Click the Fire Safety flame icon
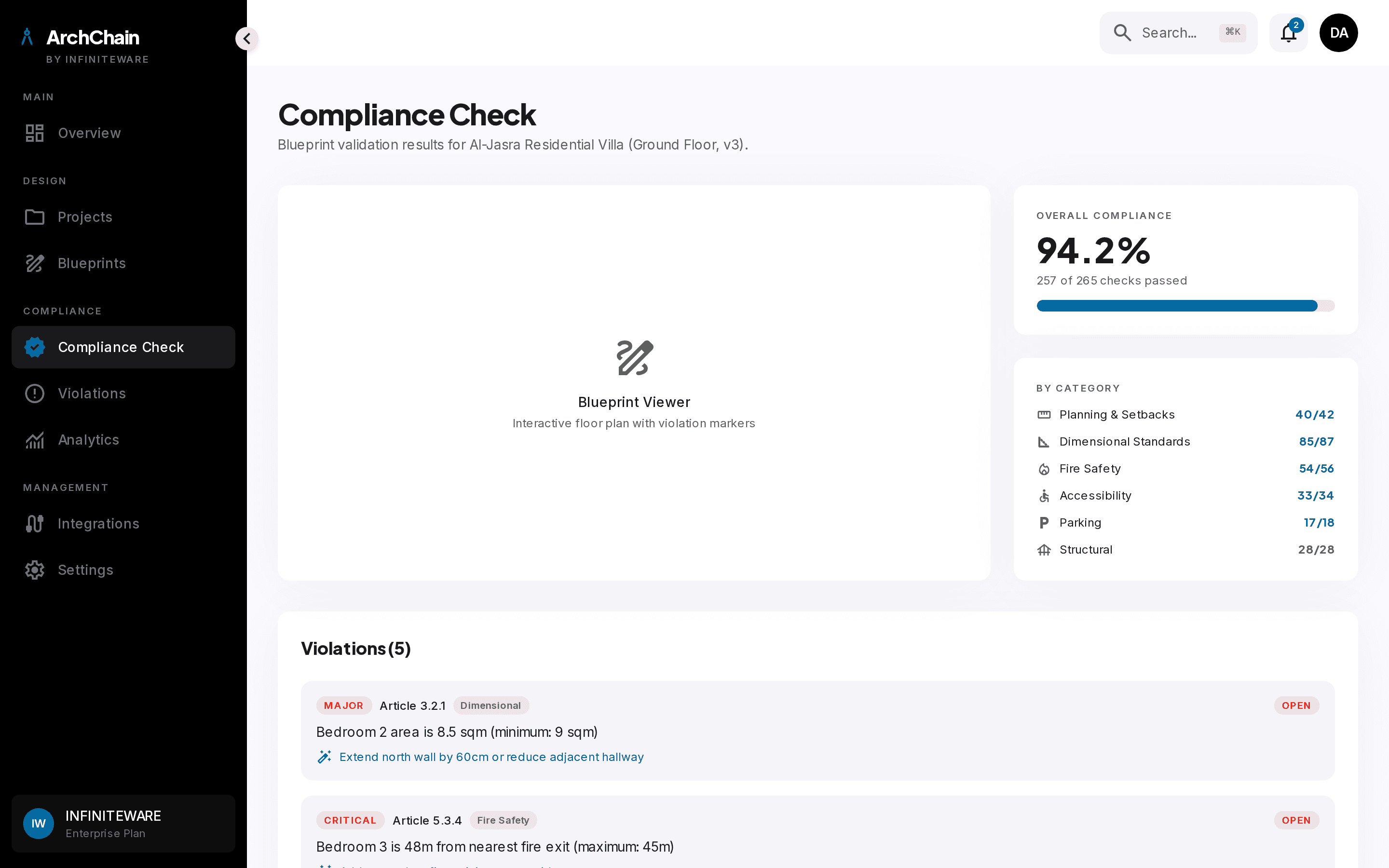This screenshot has height=868, width=1389. click(x=1044, y=469)
